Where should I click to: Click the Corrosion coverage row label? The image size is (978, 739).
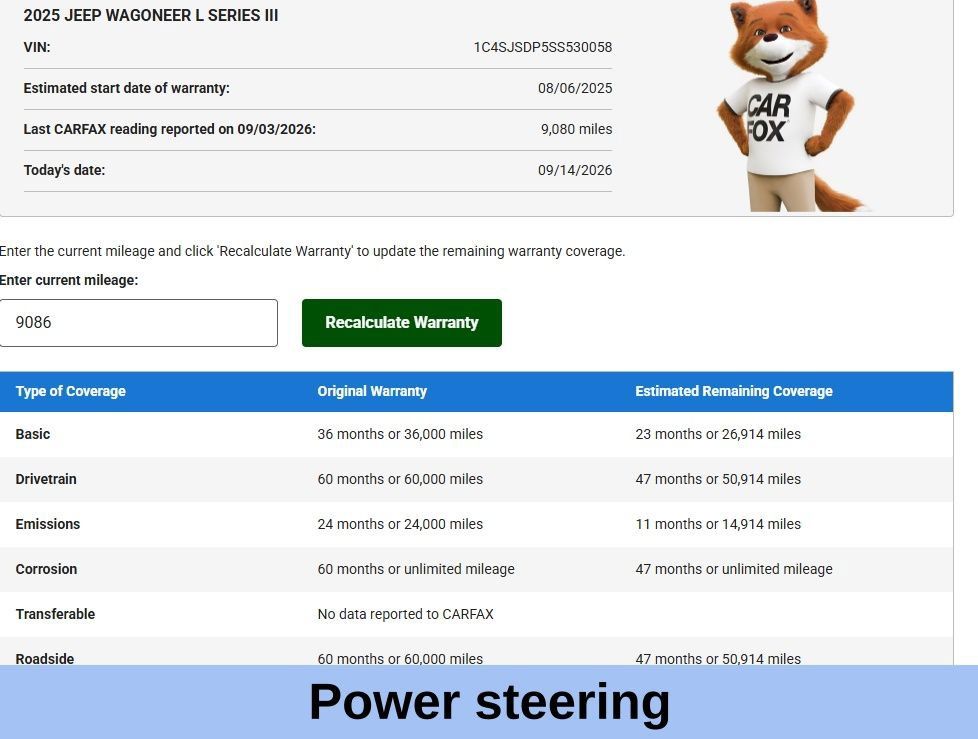coord(46,569)
